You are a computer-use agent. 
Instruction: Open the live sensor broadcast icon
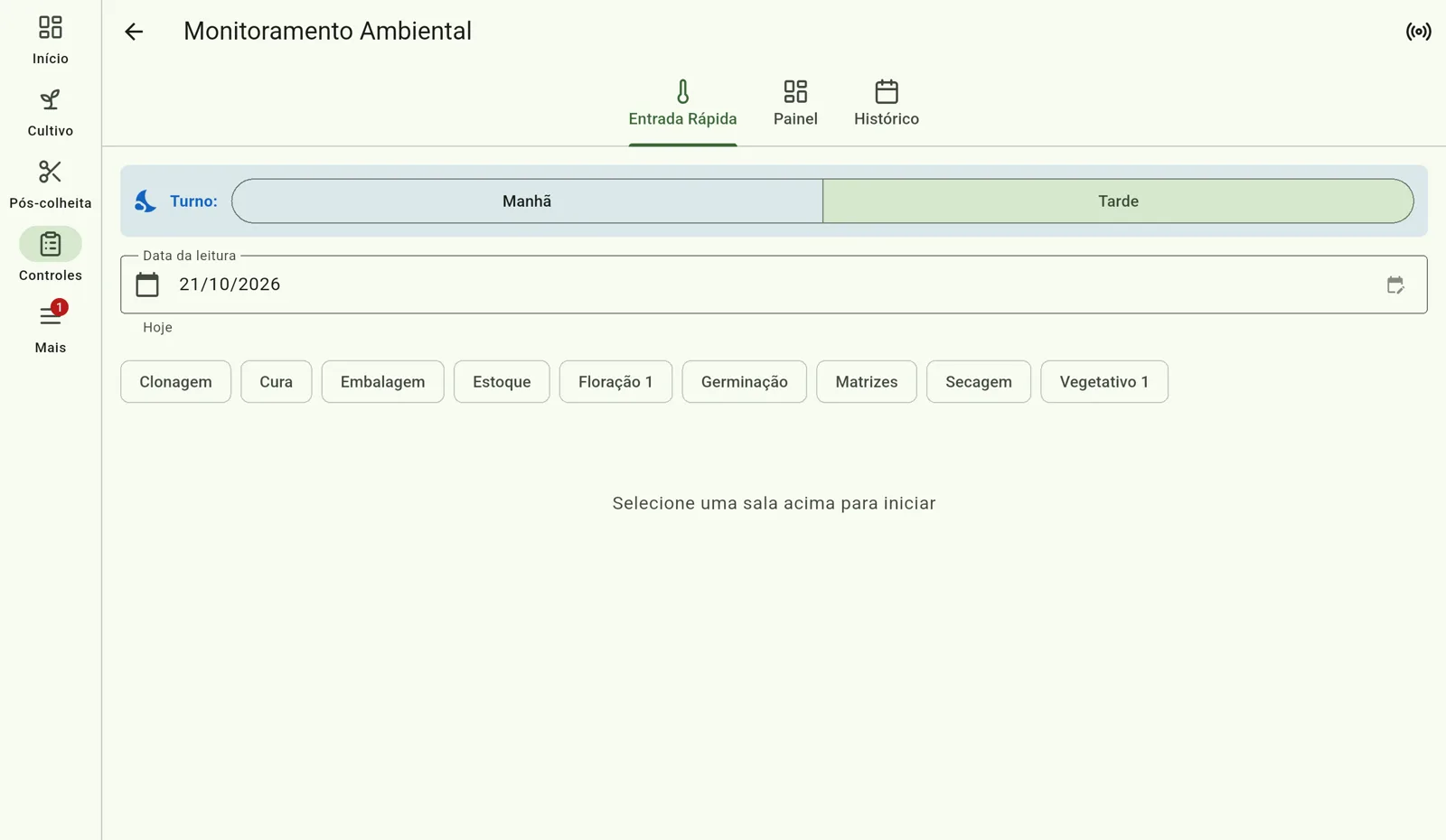[1418, 32]
